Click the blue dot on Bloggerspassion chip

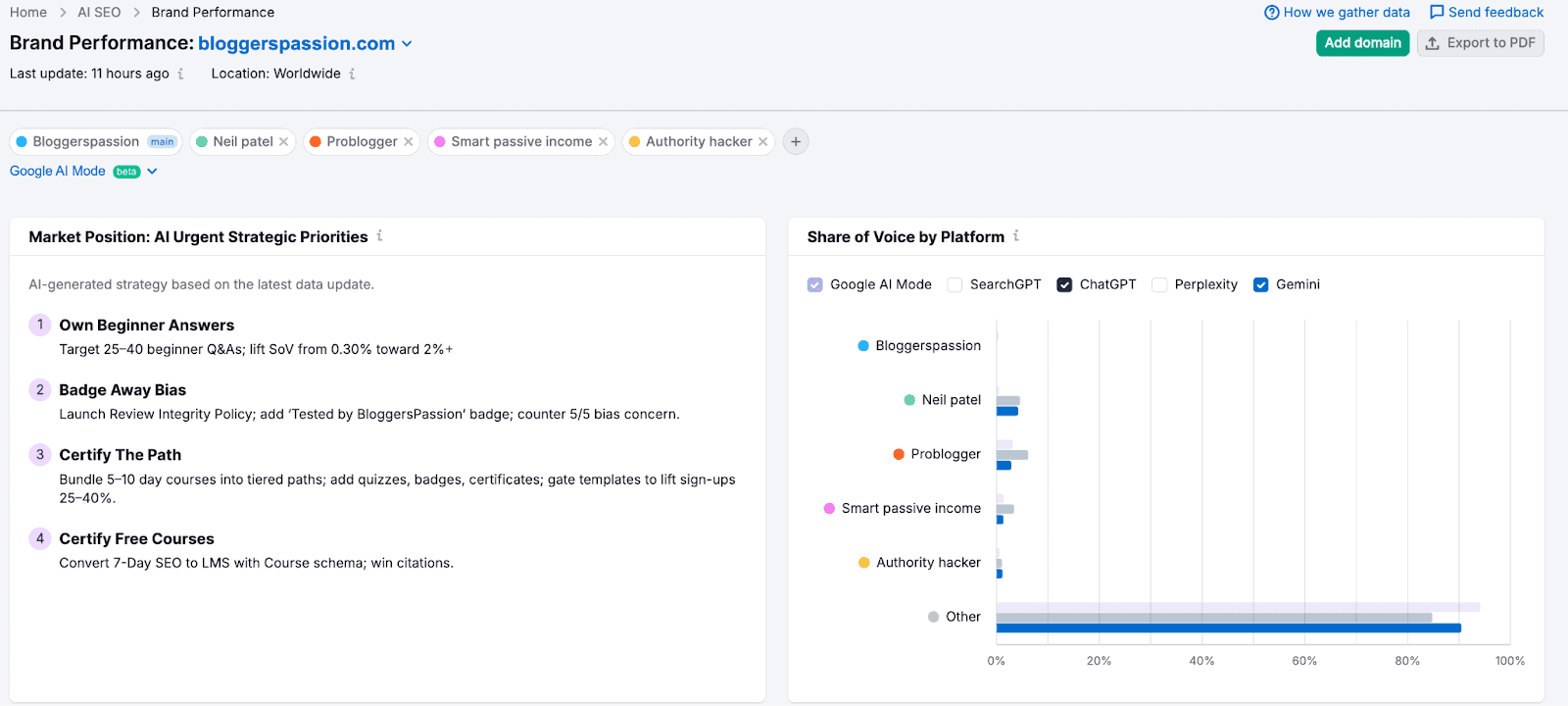[22, 142]
